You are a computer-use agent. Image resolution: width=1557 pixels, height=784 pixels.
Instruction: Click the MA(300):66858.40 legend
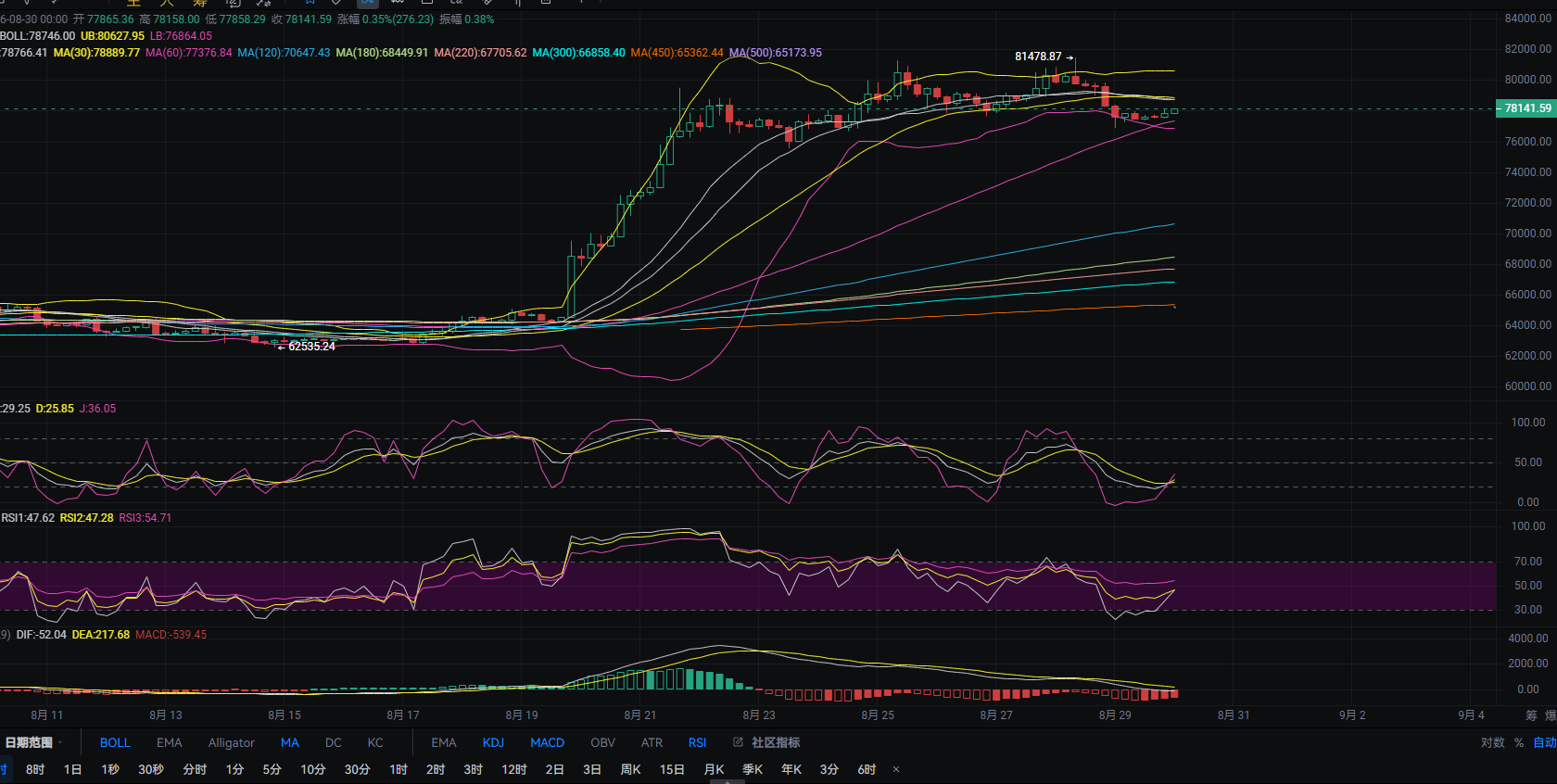pyautogui.click(x=578, y=53)
